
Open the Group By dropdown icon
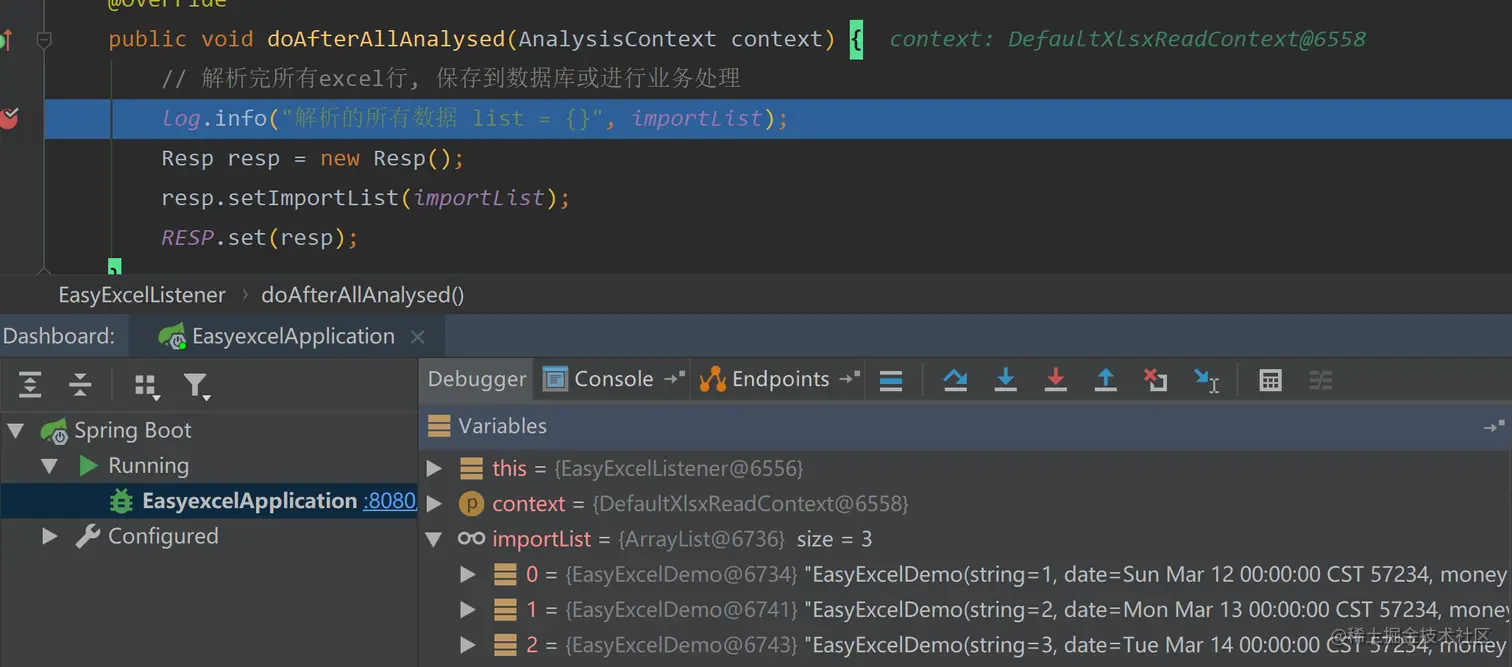(x=146, y=386)
